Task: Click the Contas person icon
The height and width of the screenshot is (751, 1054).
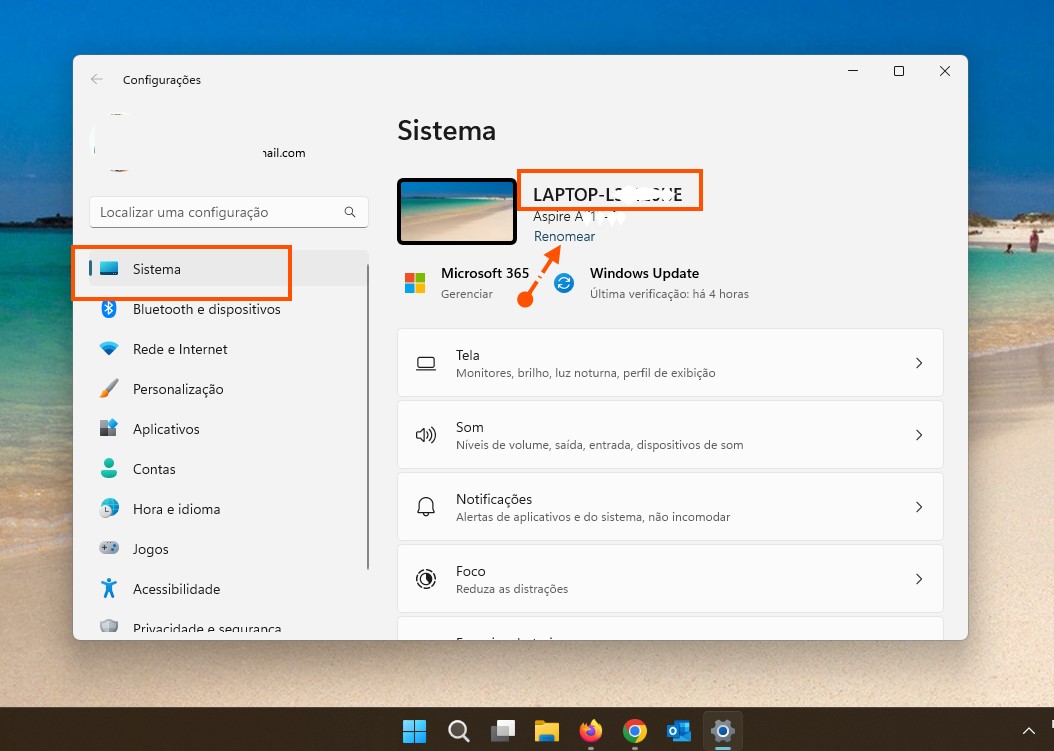Action: 109,468
